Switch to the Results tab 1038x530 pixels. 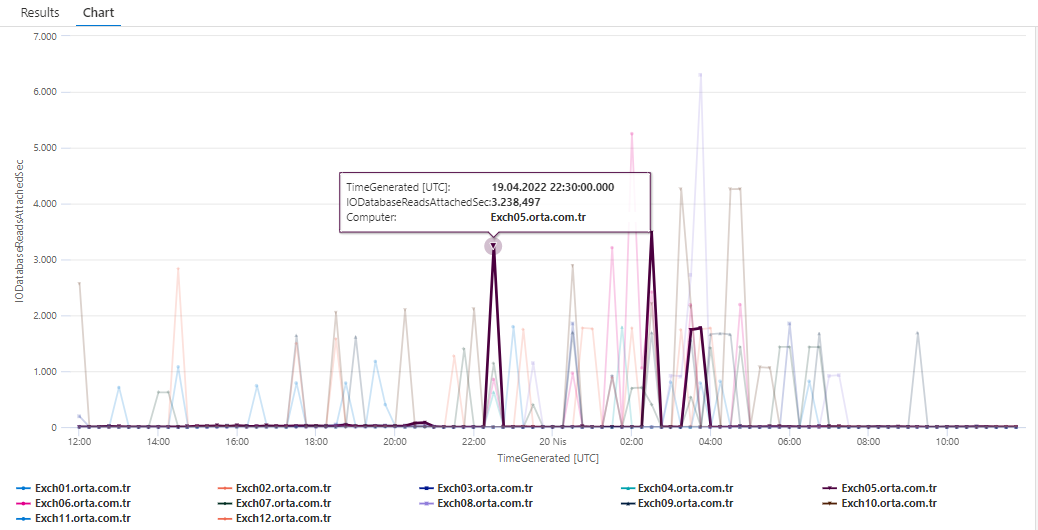click(40, 13)
